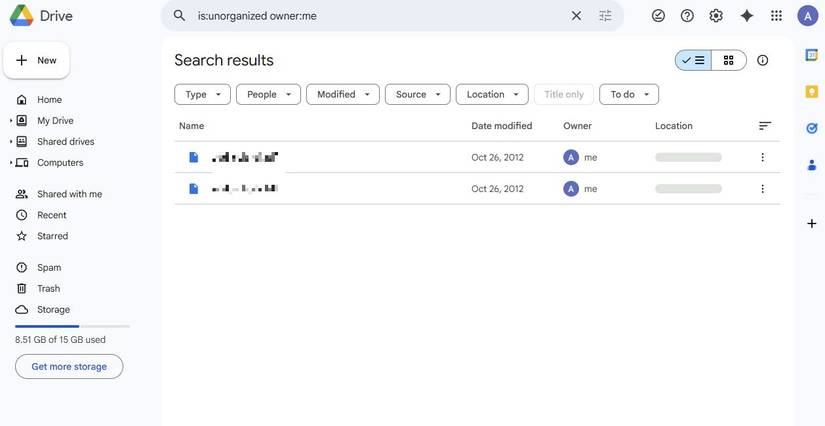Expand the Computers tree arrow

tap(11, 163)
